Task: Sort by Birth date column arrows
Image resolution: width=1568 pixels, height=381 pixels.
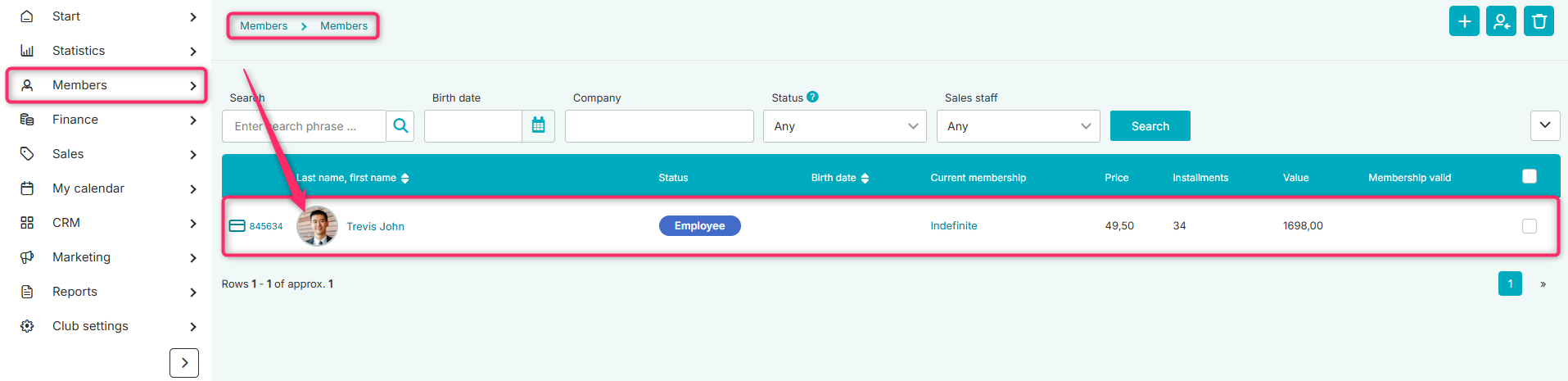Action: (x=865, y=178)
